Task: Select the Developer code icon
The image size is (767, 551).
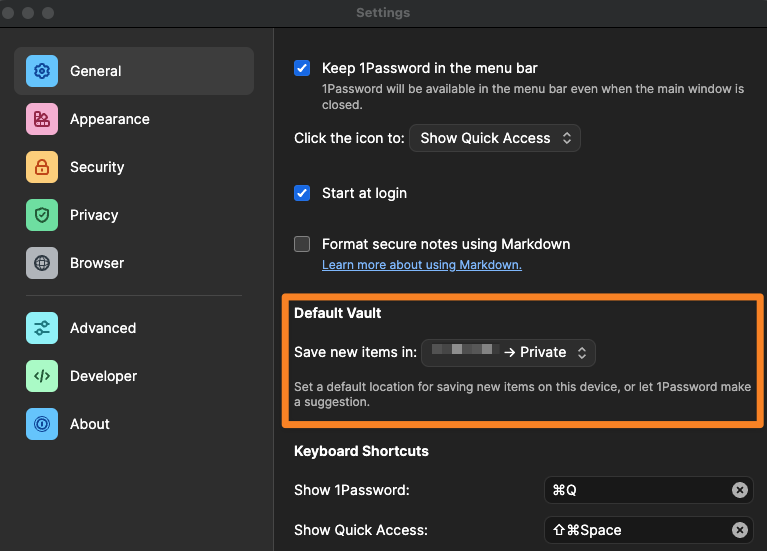Action: [42, 376]
